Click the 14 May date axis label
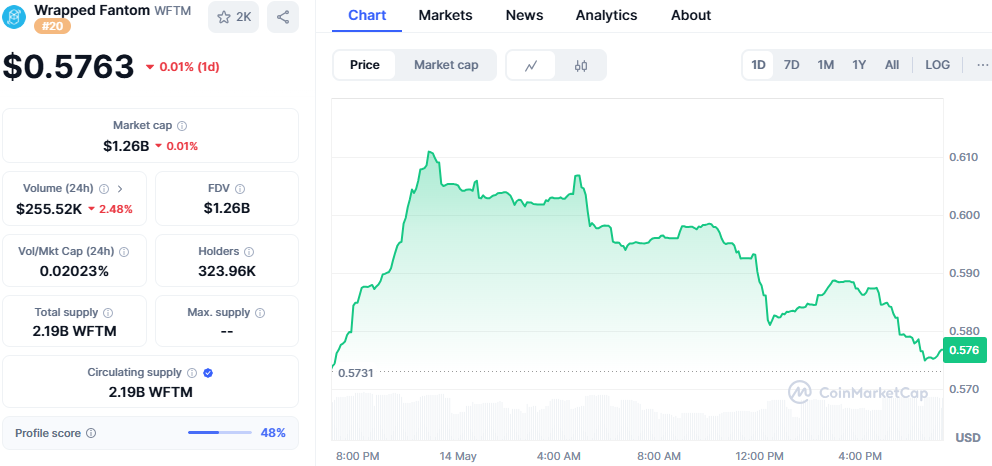 (x=457, y=456)
